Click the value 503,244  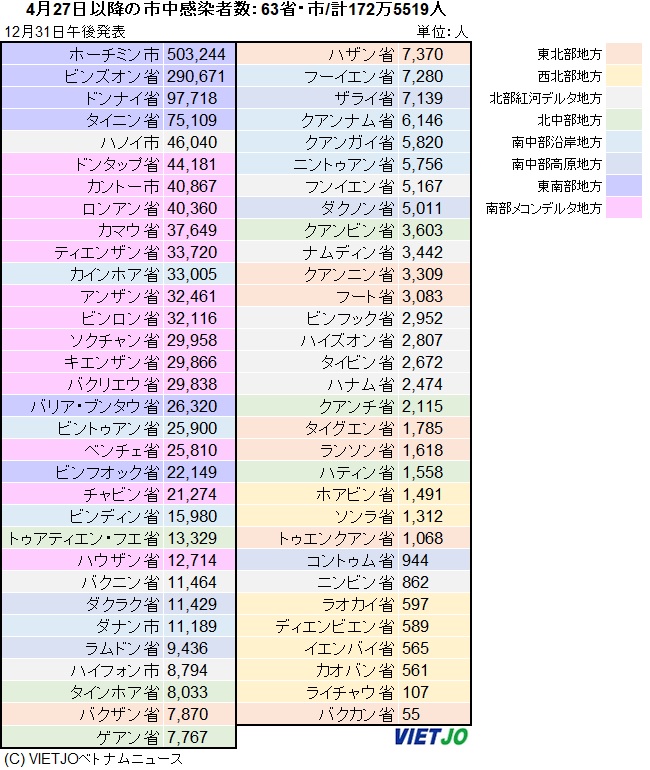point(196,55)
